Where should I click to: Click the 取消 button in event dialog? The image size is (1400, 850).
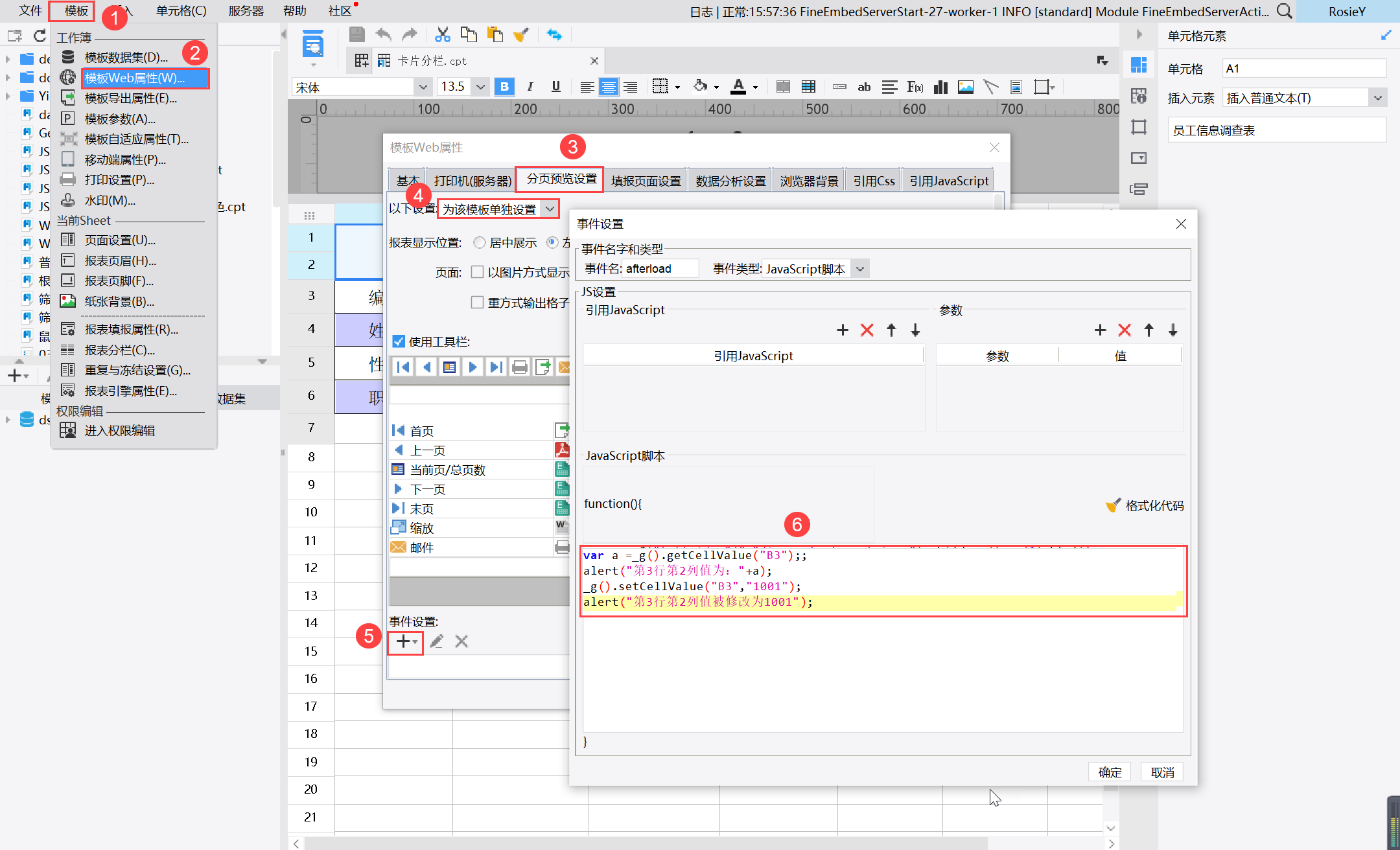pos(1162,772)
